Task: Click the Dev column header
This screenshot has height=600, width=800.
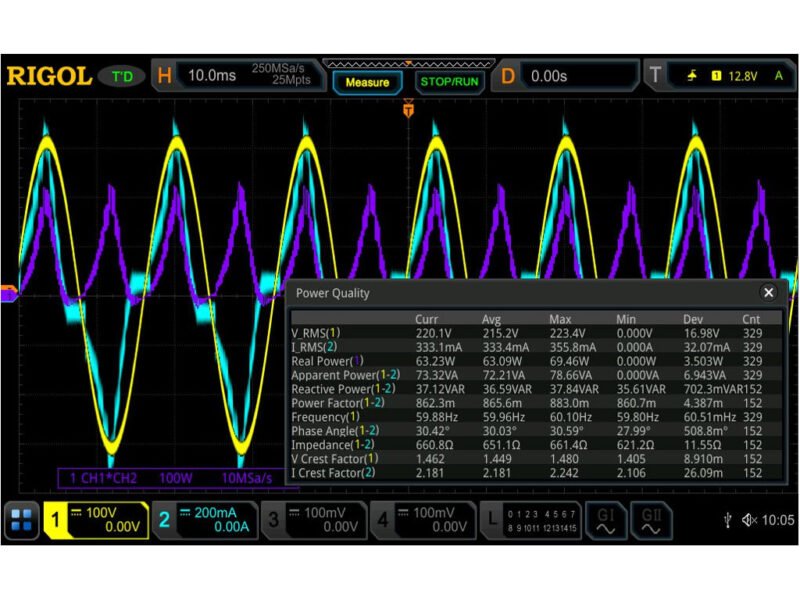Action: coord(693,319)
